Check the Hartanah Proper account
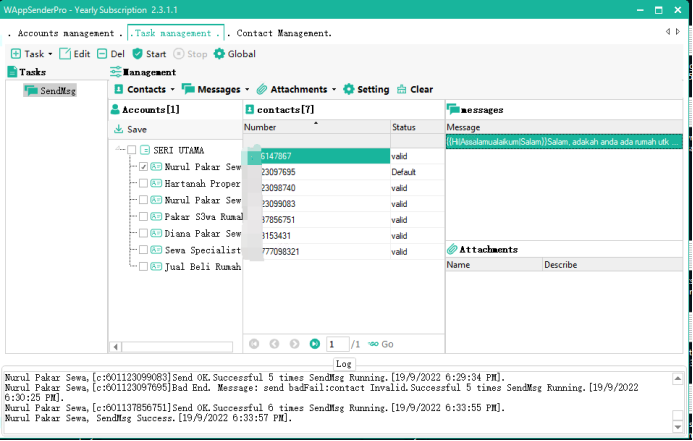Viewport: 693px width, 441px height. click(143, 183)
